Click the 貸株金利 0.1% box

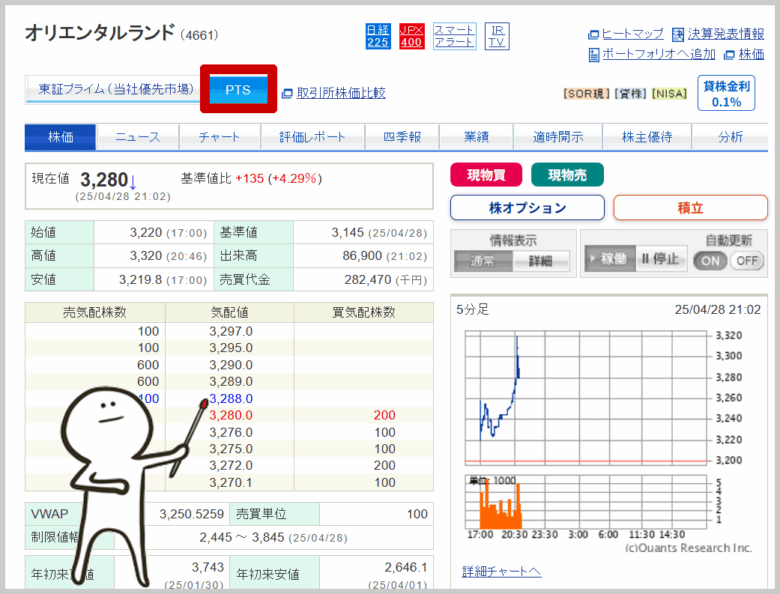pyautogui.click(x=726, y=93)
